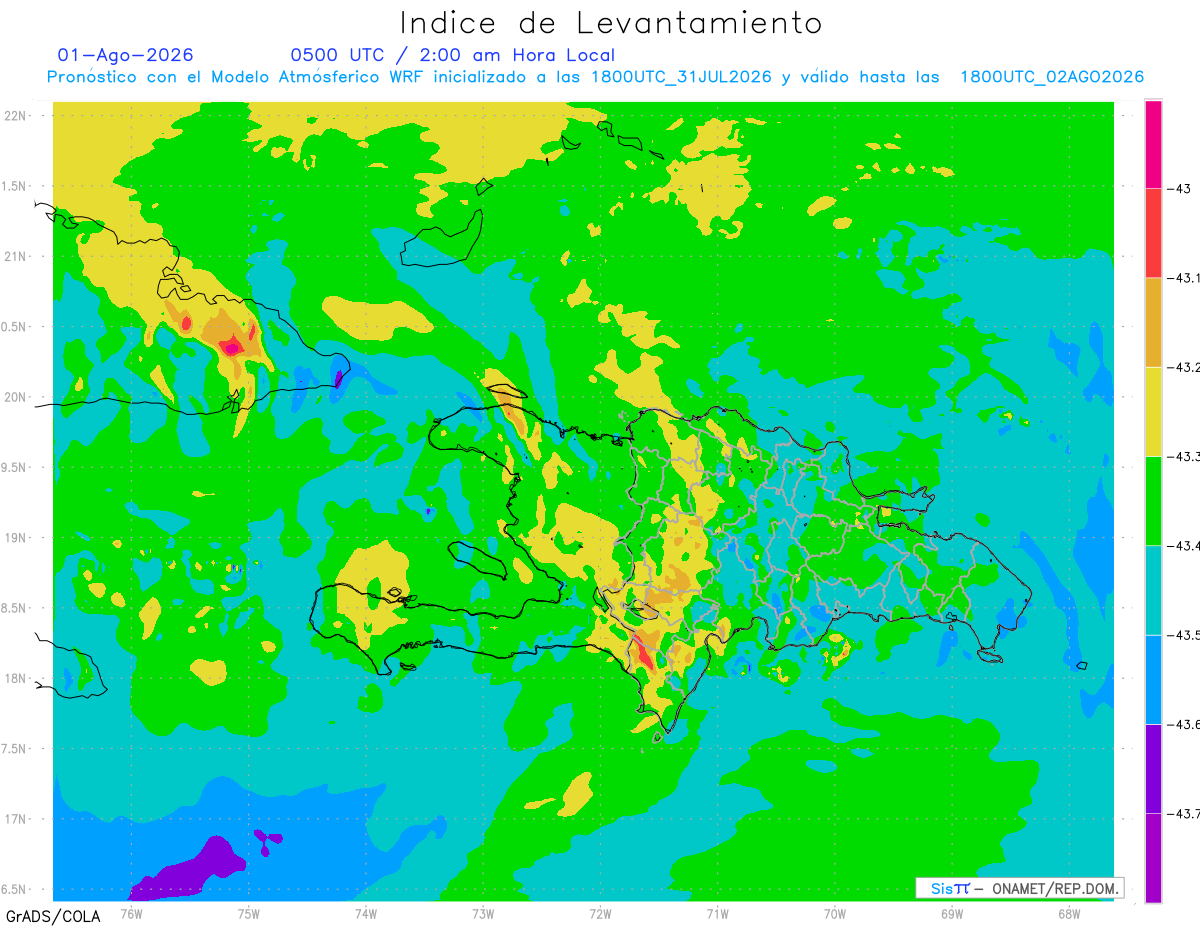Click legend value '-43.6'
This screenshot has height=927, width=1200.
click(x=1183, y=725)
